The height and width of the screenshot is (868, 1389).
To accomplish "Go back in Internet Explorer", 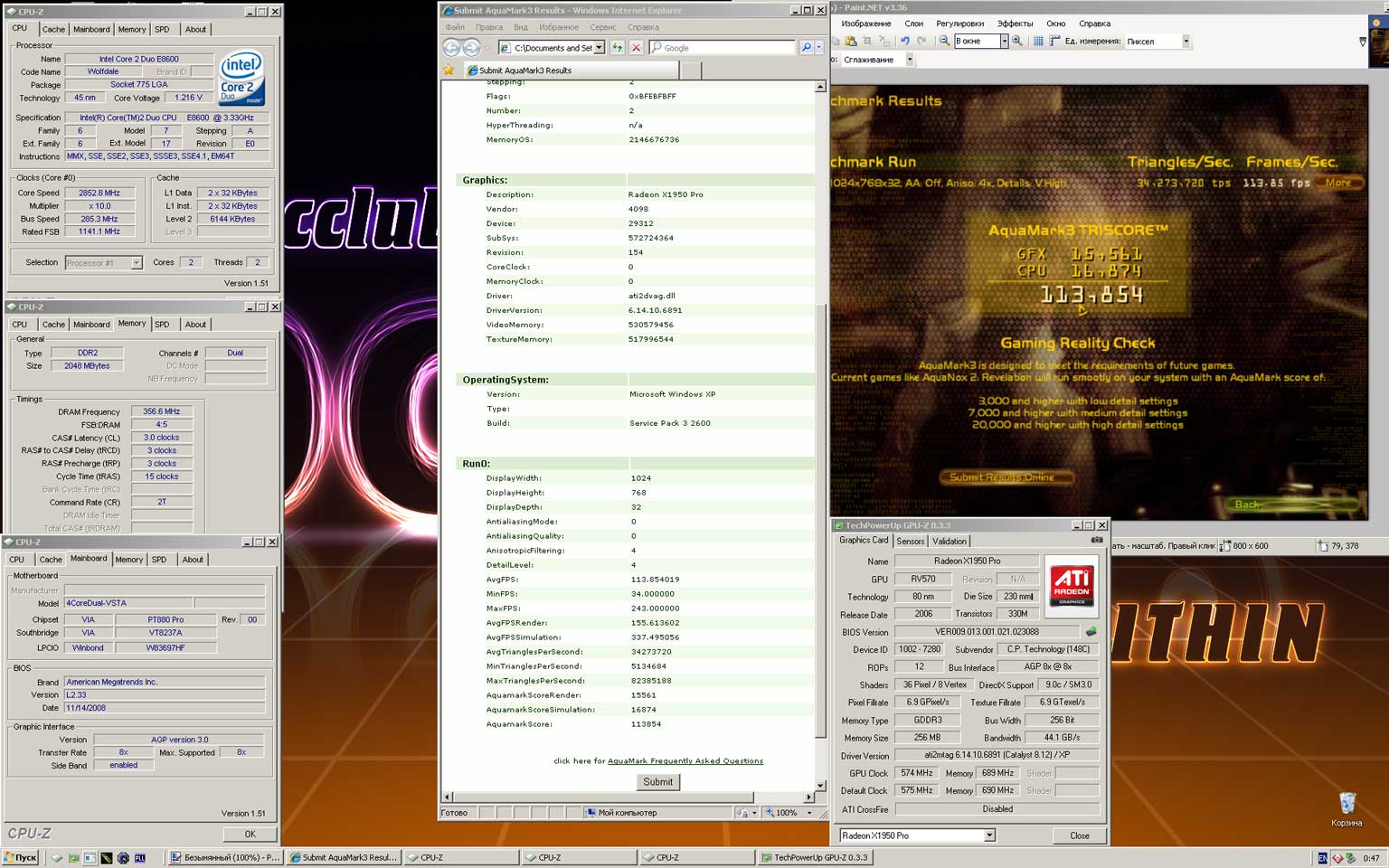I will (x=451, y=47).
